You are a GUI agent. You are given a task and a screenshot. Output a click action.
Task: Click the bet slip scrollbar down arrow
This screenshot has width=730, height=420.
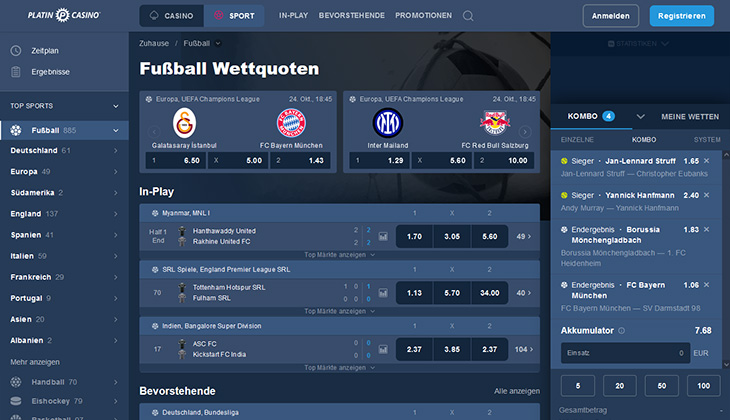pos(726,365)
